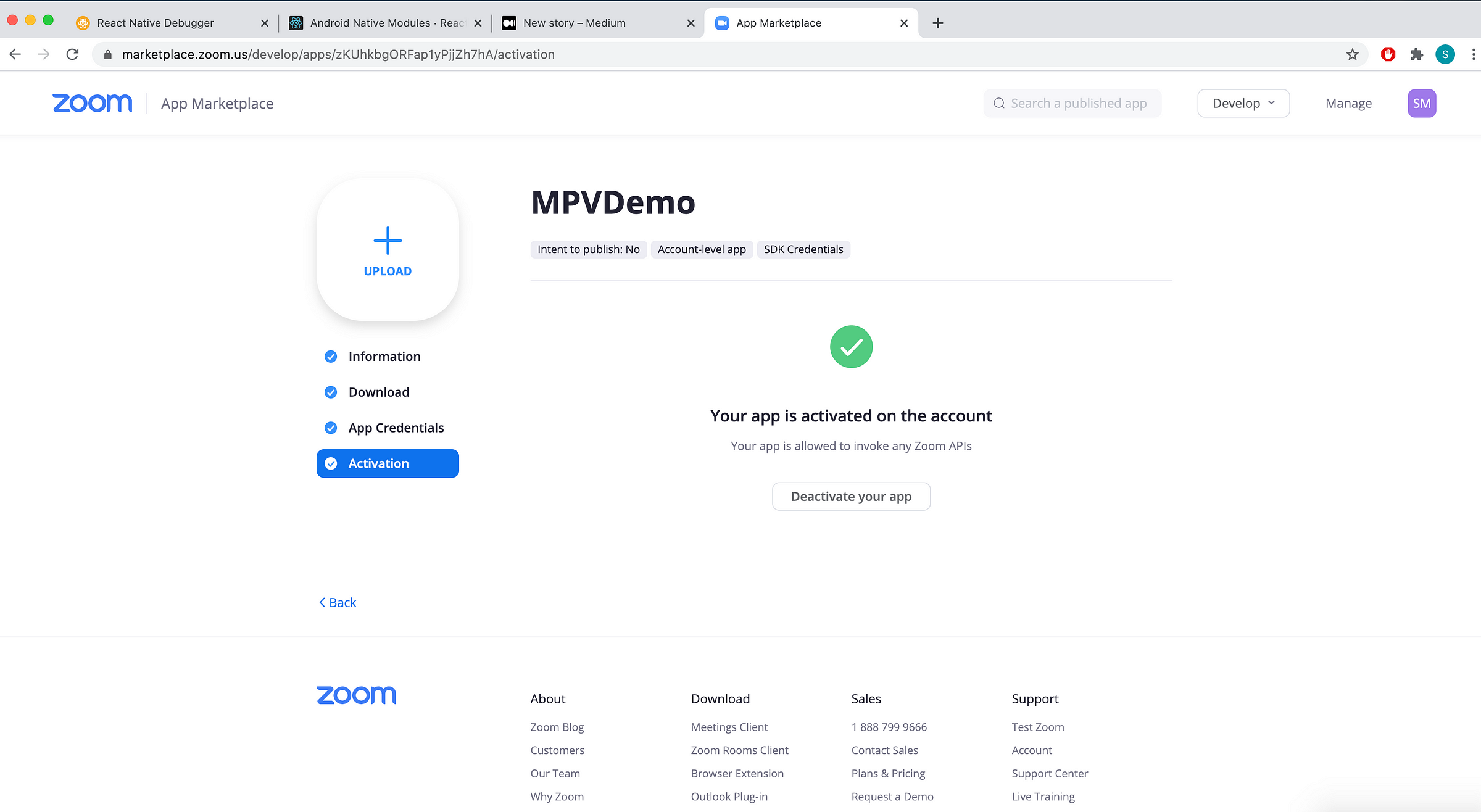Click the Back link
Screen dimensions: 1481x812
point(338,603)
